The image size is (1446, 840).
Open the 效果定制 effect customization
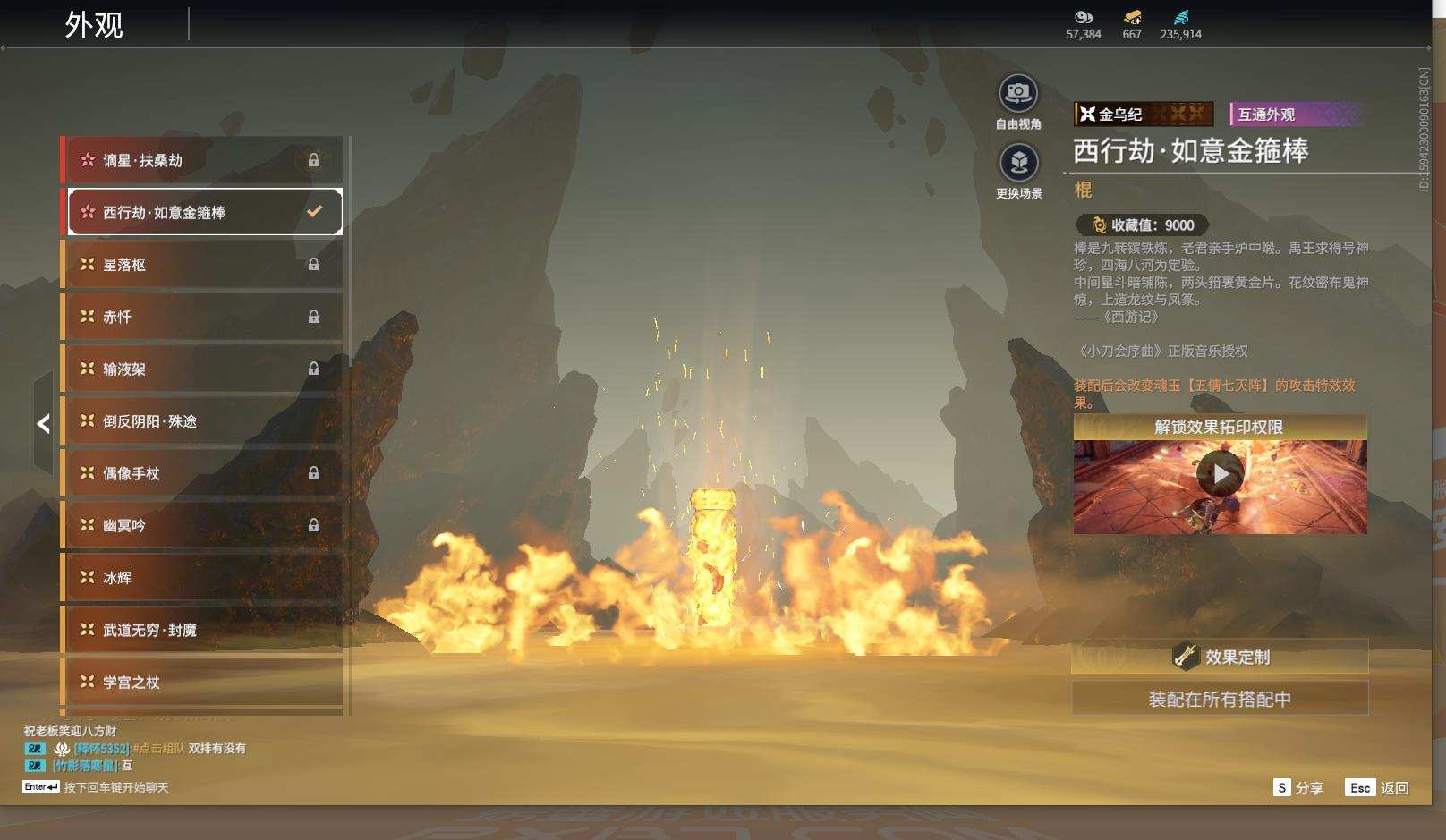tap(1220, 657)
